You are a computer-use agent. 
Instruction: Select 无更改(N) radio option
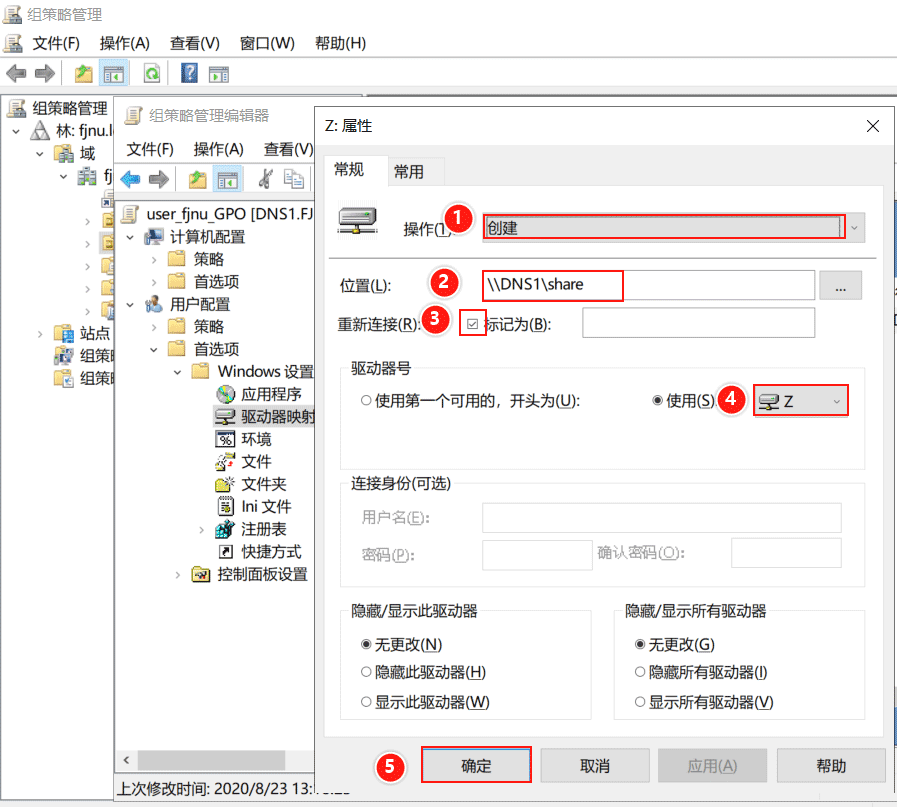click(x=366, y=645)
